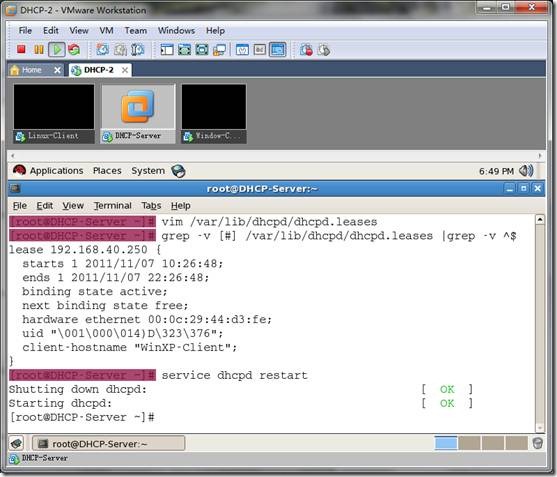
Task: Reset the virtual machine with the reset icon
Action: [74, 49]
